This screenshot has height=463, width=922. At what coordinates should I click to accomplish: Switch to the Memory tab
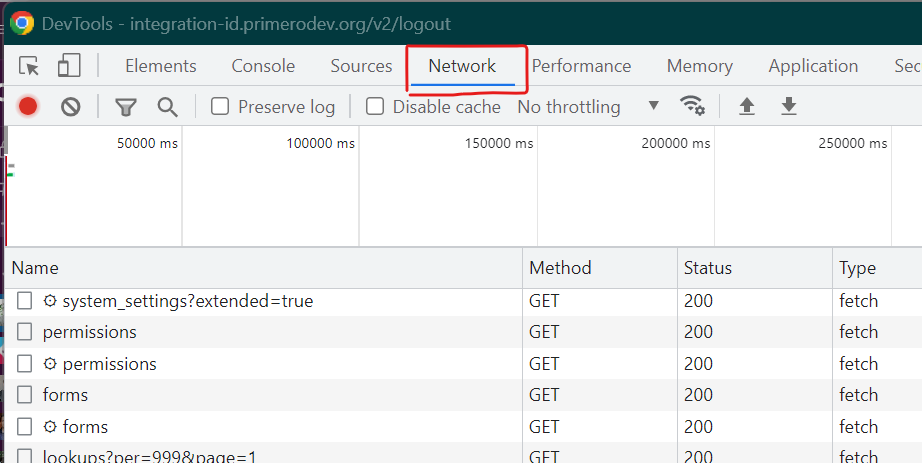tap(700, 66)
